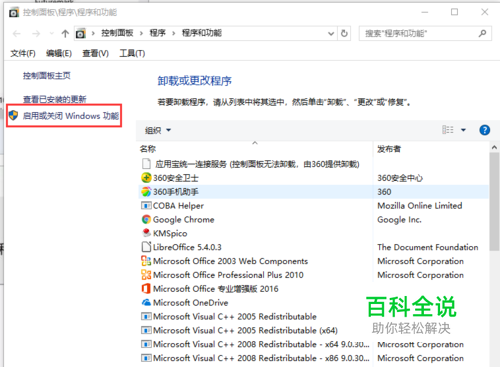500x367 pixels.
Task: Refresh the Programs and Features view
Action: pyautogui.click(x=344, y=33)
